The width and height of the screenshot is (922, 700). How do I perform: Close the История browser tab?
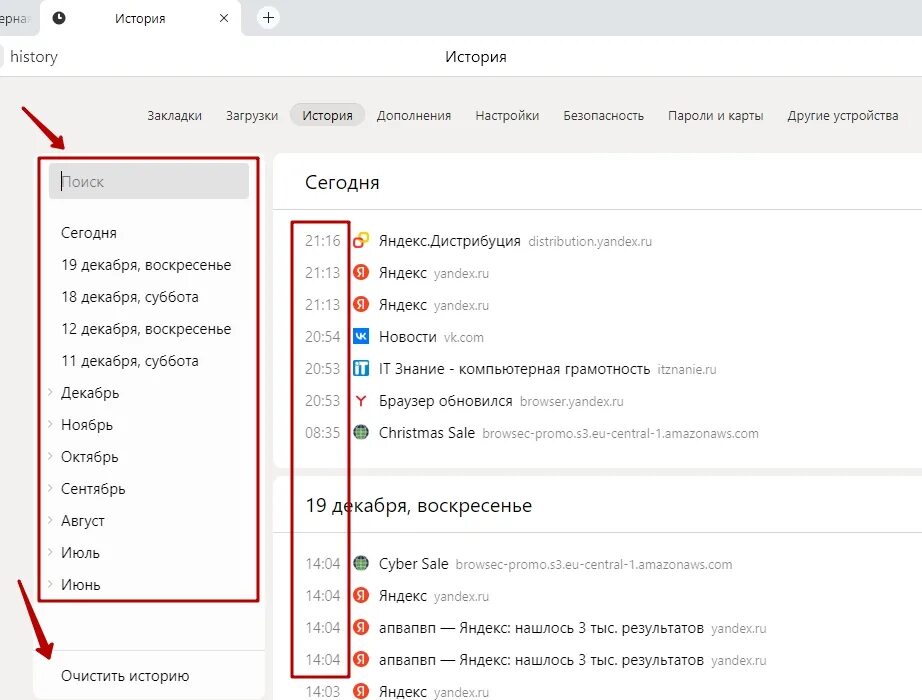click(224, 18)
